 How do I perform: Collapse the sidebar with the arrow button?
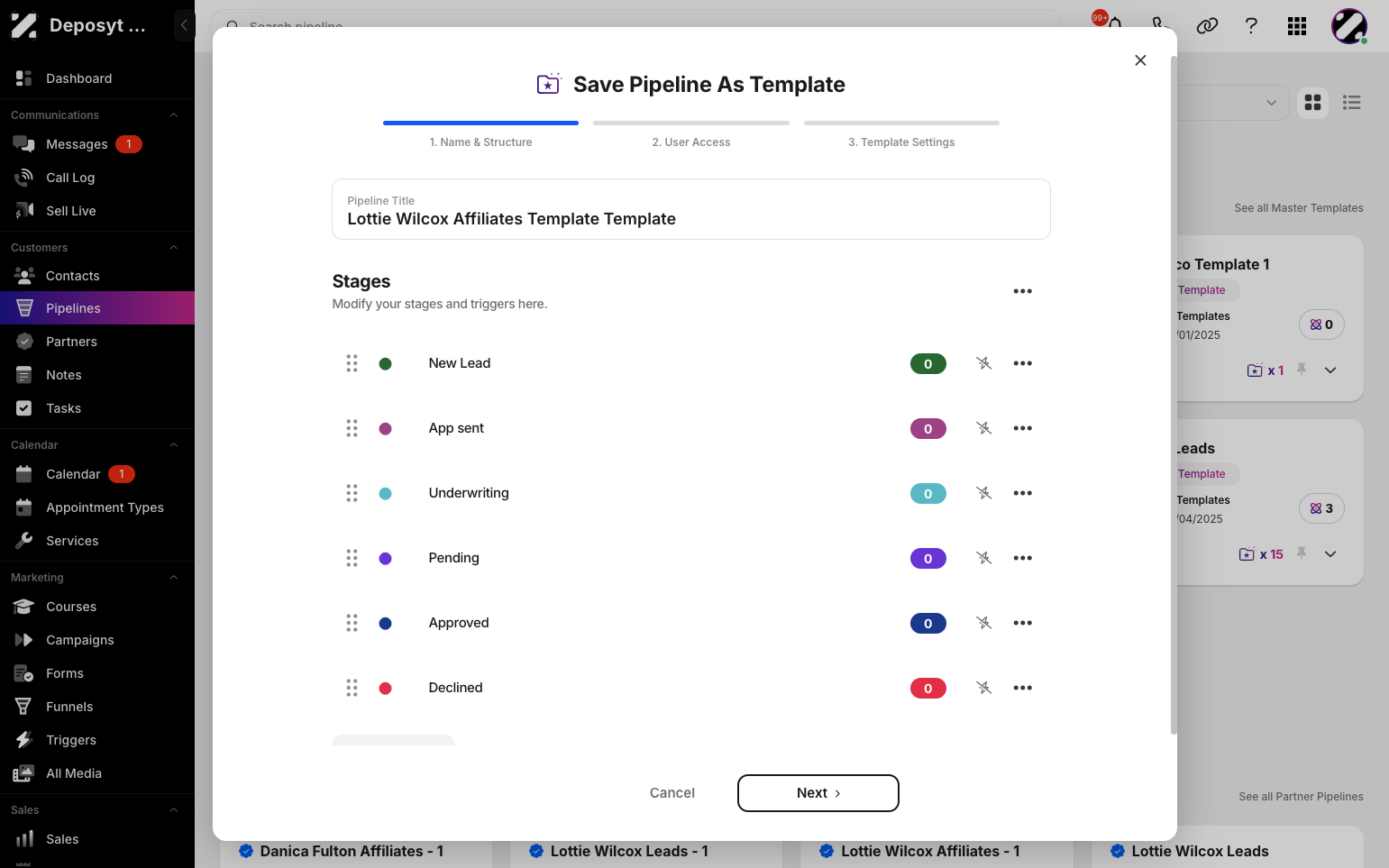point(184,25)
